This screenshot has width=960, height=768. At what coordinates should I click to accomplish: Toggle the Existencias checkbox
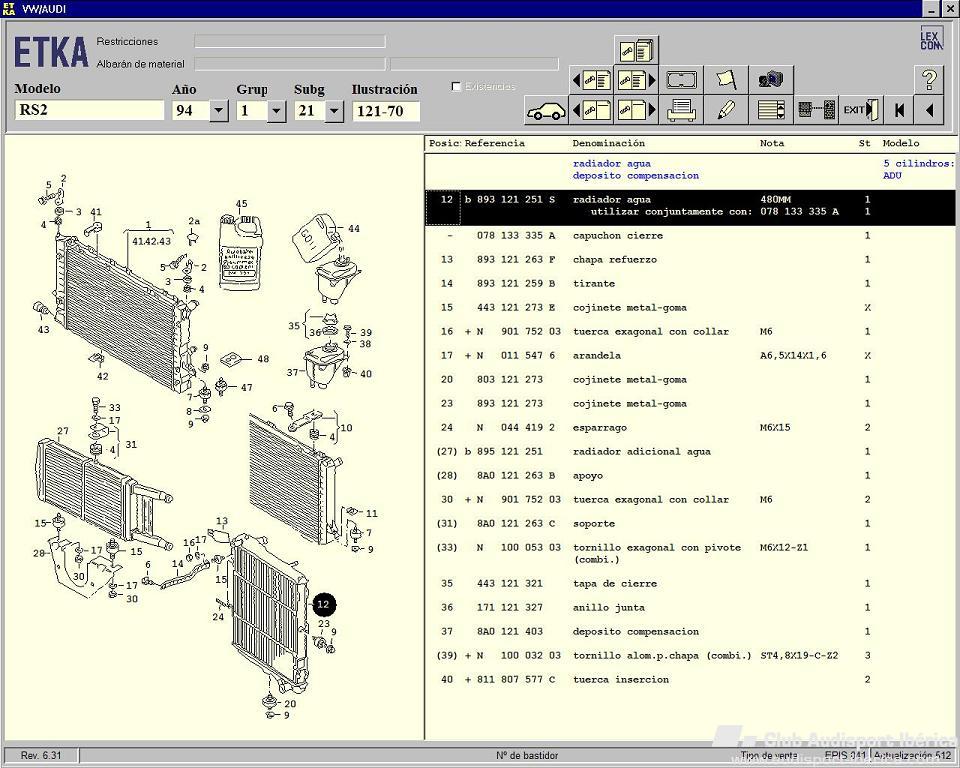click(x=456, y=86)
